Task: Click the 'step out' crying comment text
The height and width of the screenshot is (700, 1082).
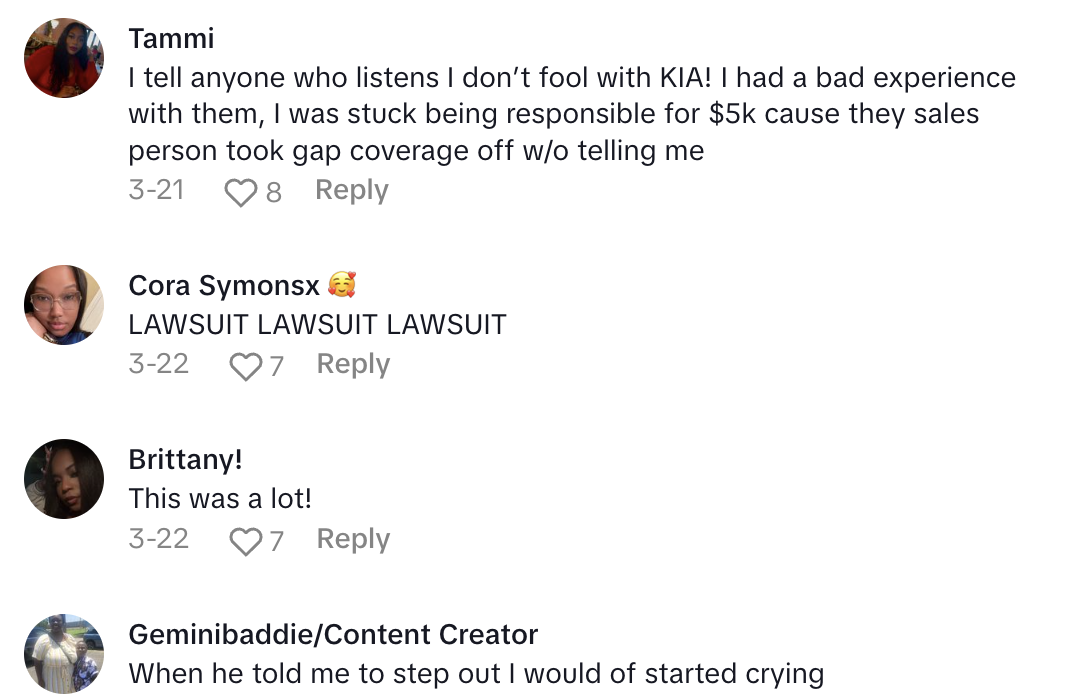Action: pyautogui.click(x=476, y=673)
